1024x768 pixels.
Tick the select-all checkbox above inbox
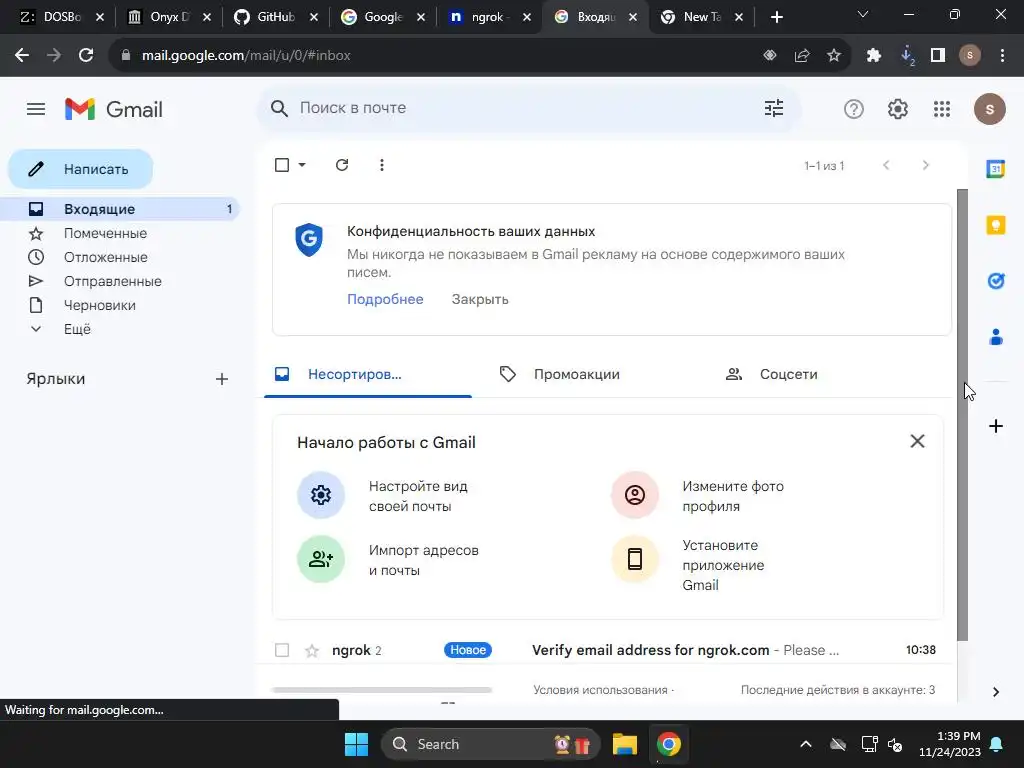coord(282,165)
